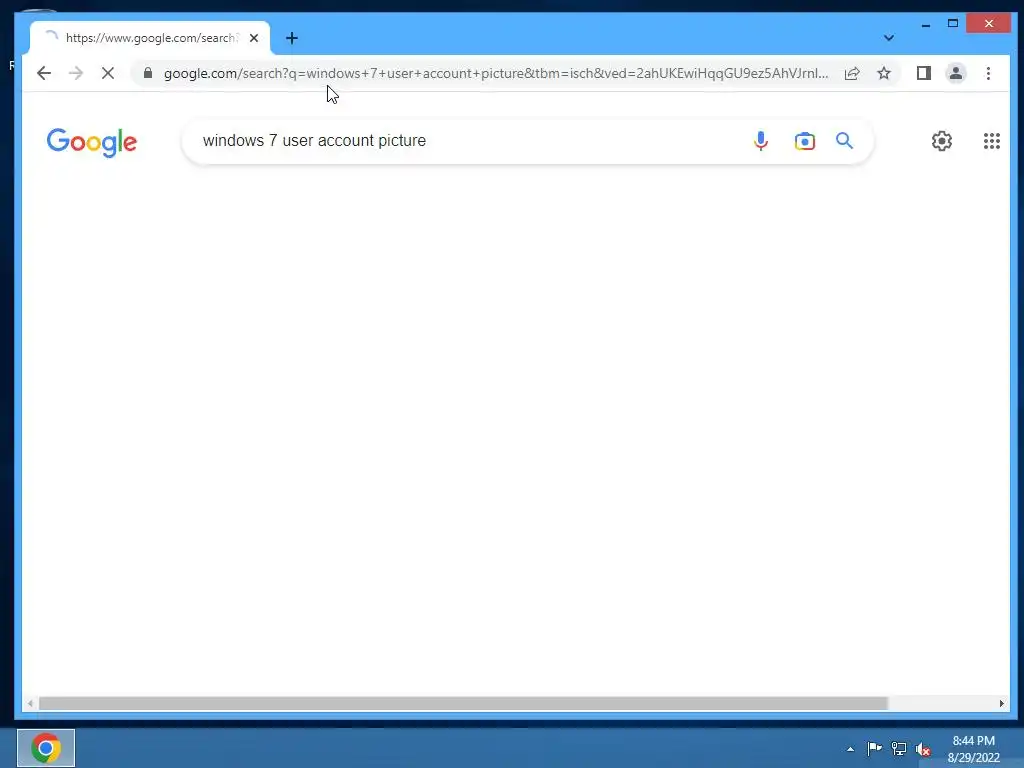The width and height of the screenshot is (1024, 768).
Task: Open the clock showing 8:44 PM
Action: [973, 749]
